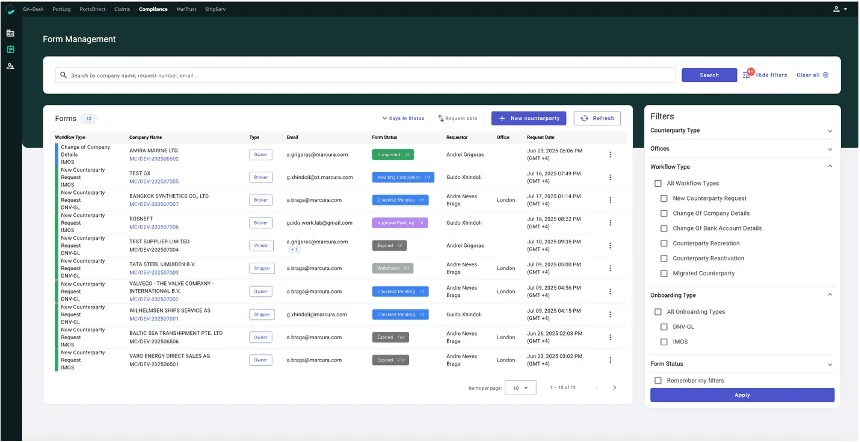Open OA-Desk top menu
This screenshot has height=442, width=860.
click(33, 9)
